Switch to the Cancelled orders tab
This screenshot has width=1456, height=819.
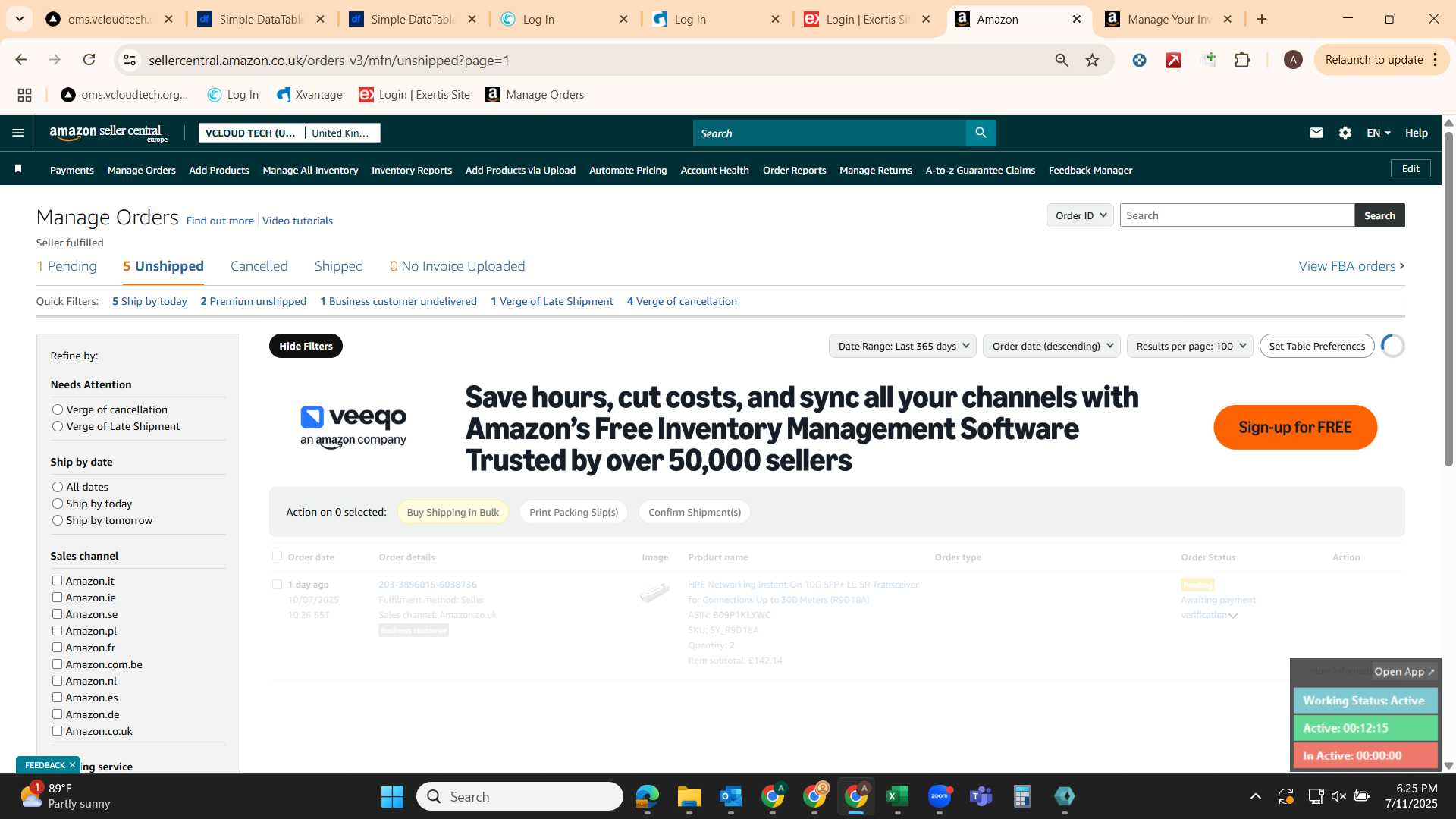259,266
